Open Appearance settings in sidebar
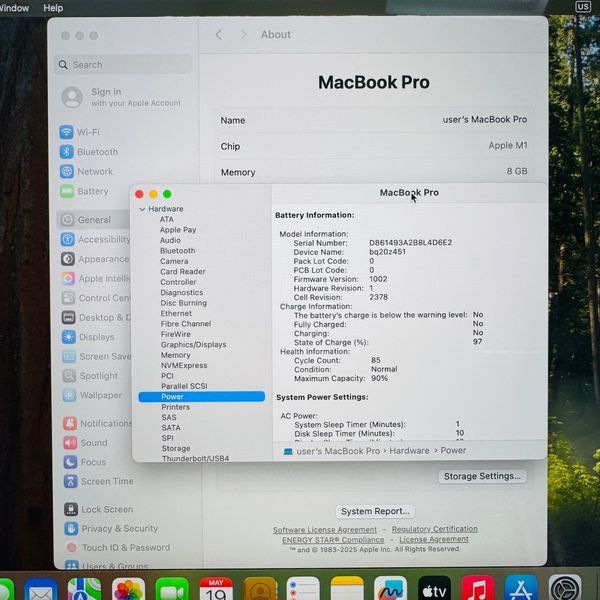The height and width of the screenshot is (600, 600). [x=95, y=259]
